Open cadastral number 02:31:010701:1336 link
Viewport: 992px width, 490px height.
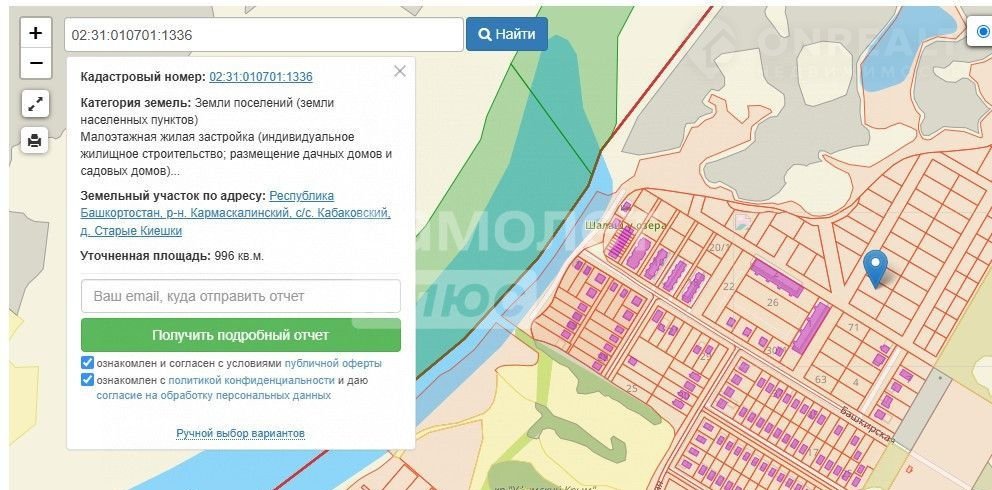tap(261, 77)
